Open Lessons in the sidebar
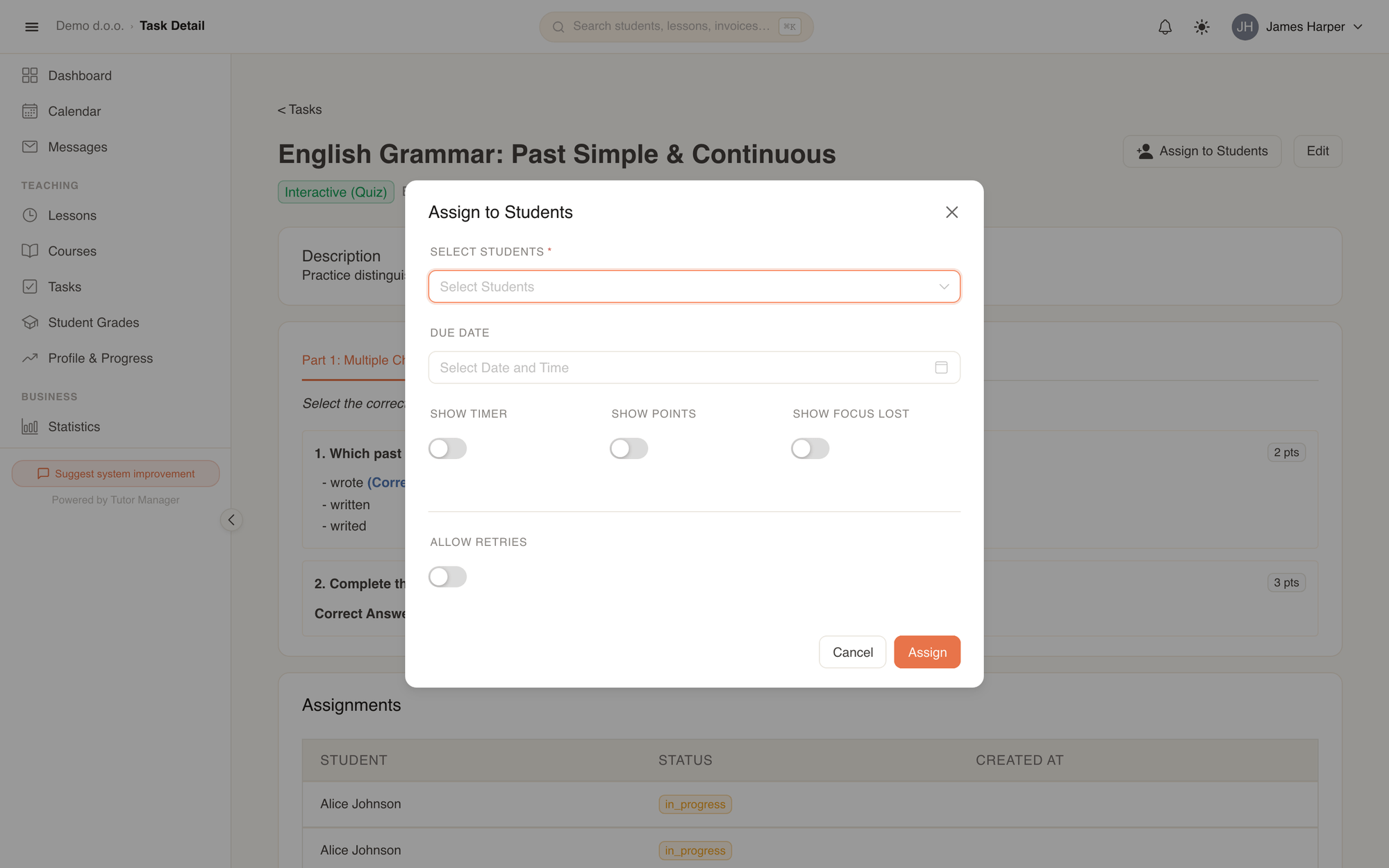 tap(72, 215)
